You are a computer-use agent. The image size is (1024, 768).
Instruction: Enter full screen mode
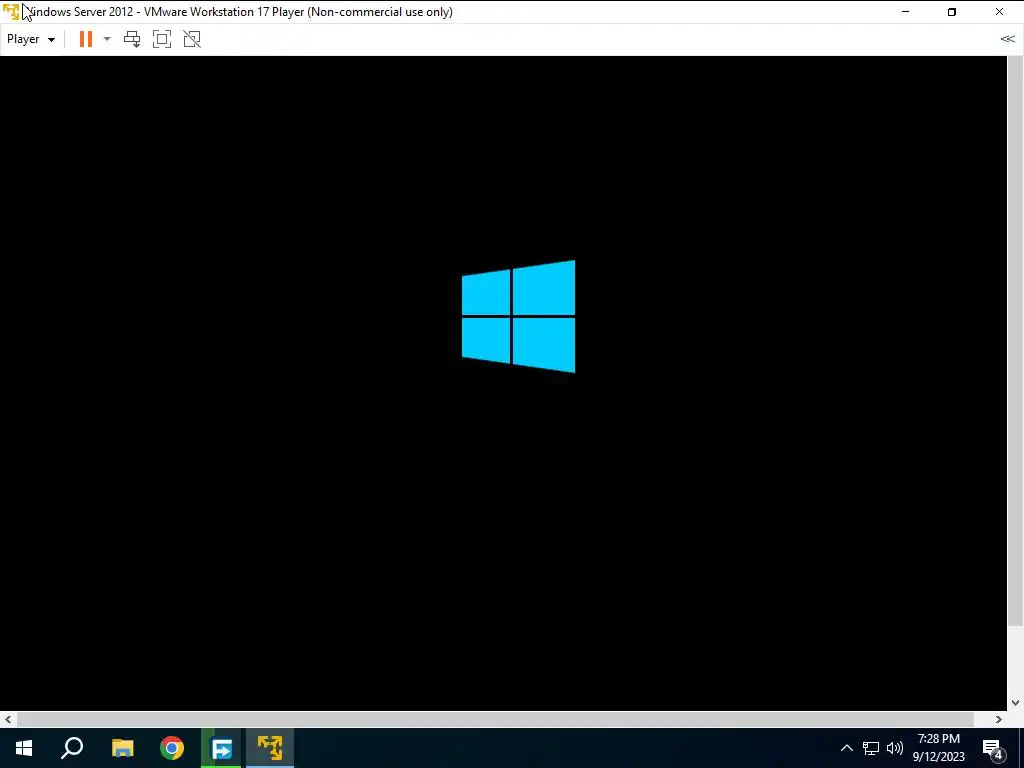(162, 39)
